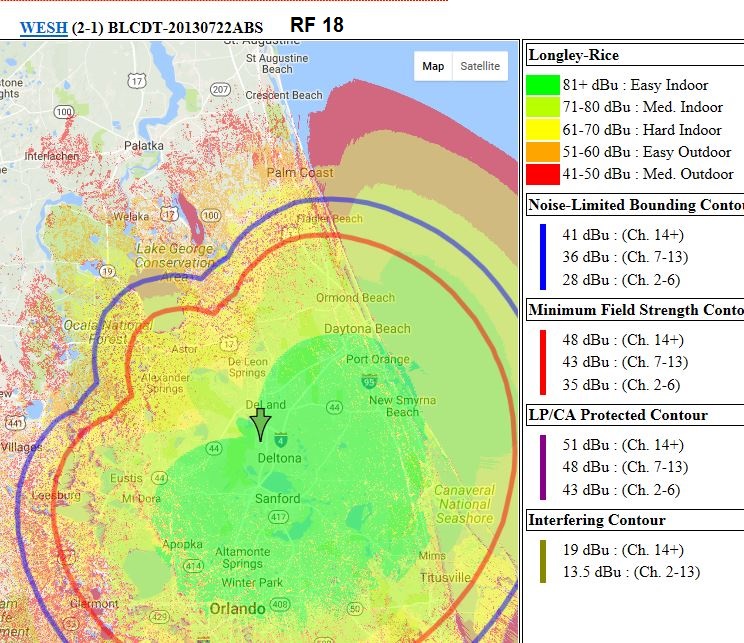
Task: Switch to Satellite imagery view
Action: coord(479,66)
